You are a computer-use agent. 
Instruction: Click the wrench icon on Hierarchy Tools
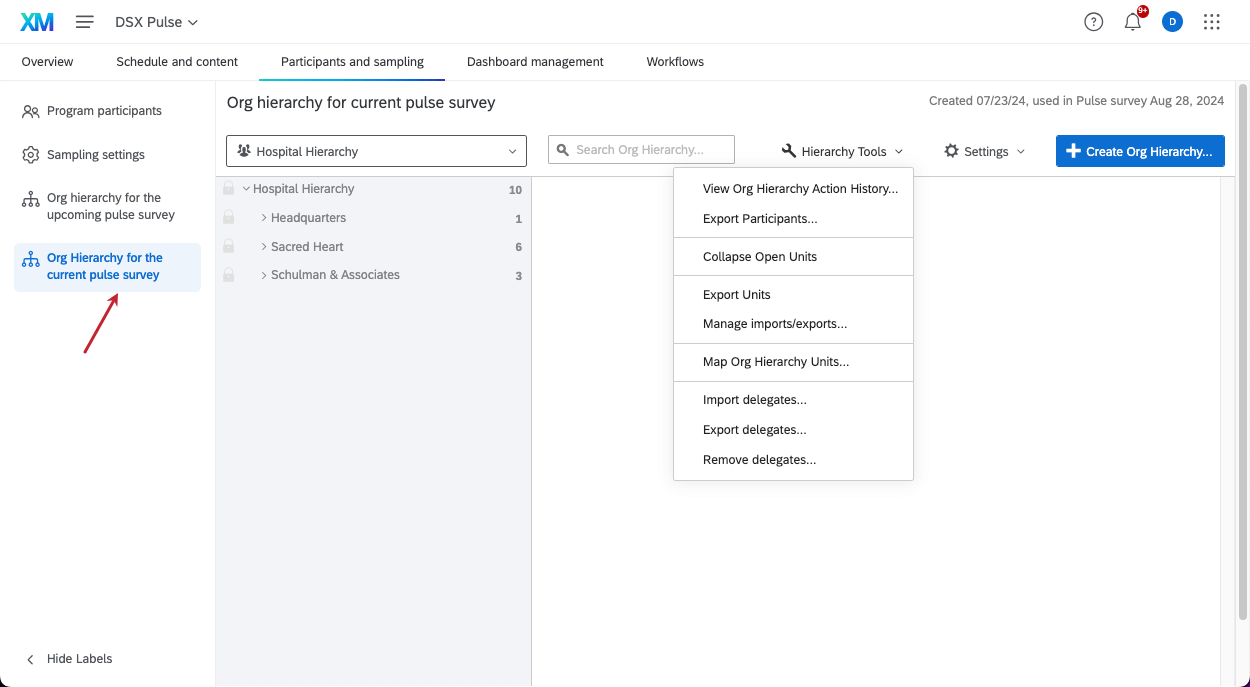click(x=789, y=151)
